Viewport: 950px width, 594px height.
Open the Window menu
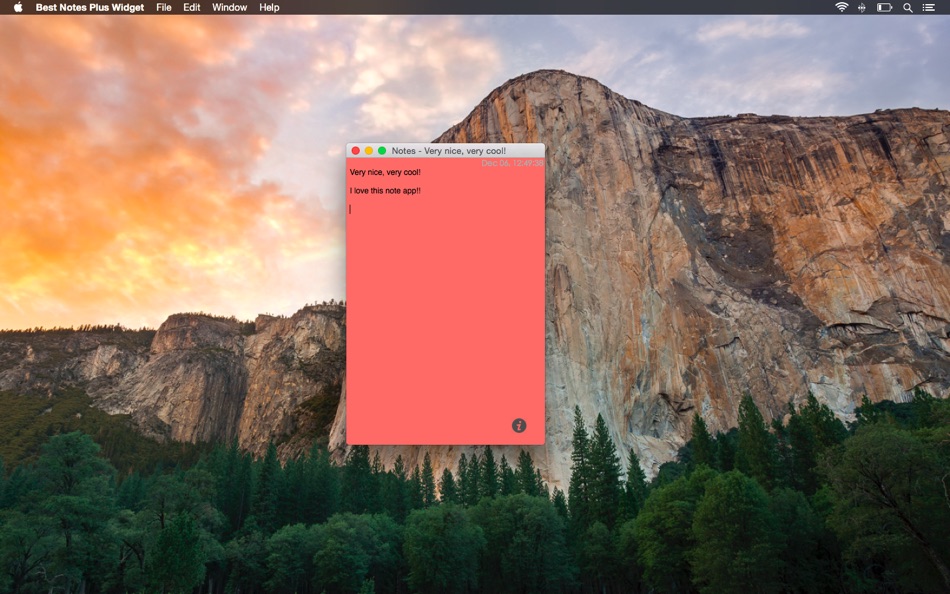[x=229, y=7]
